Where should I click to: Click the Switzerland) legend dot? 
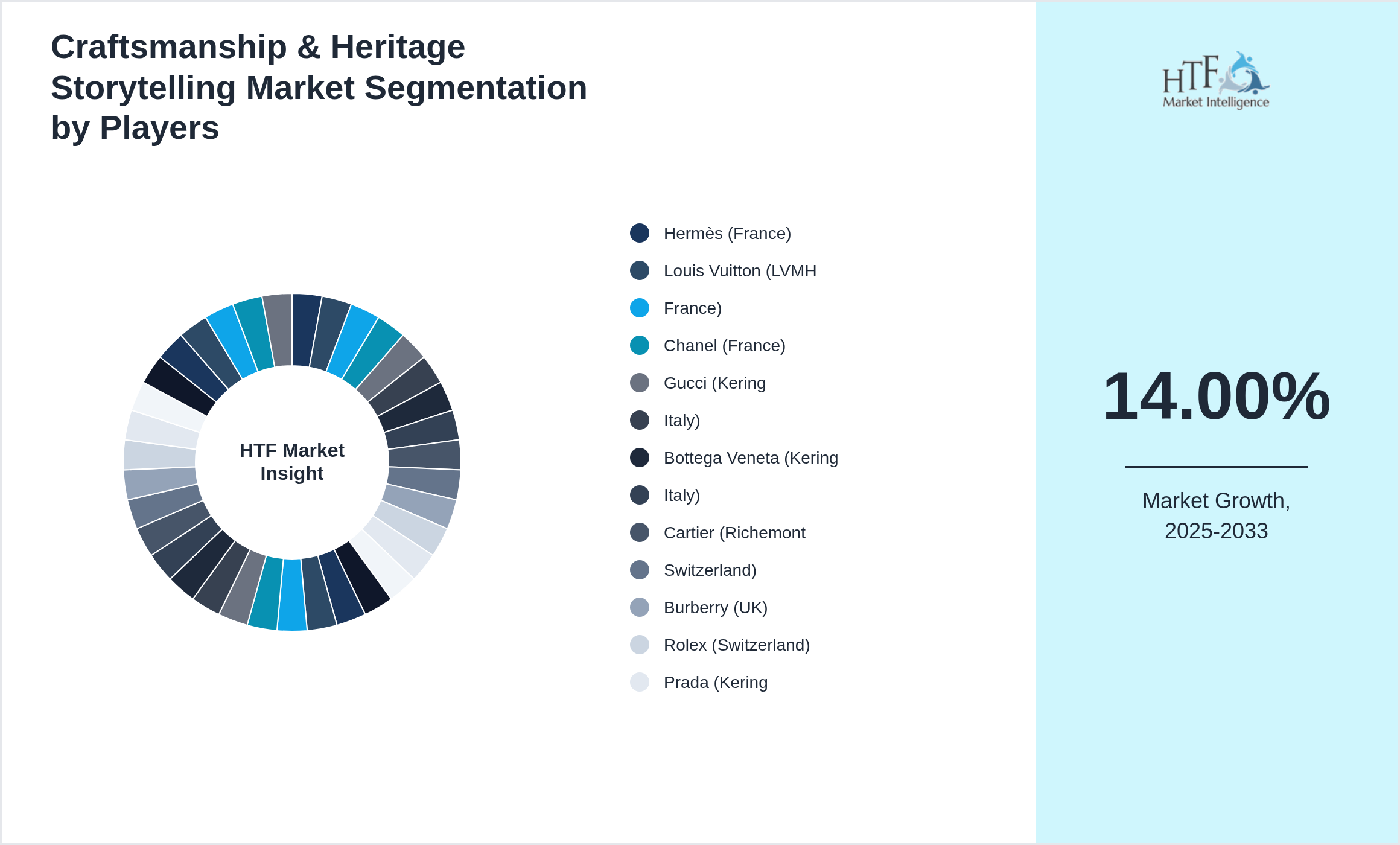coord(640,570)
